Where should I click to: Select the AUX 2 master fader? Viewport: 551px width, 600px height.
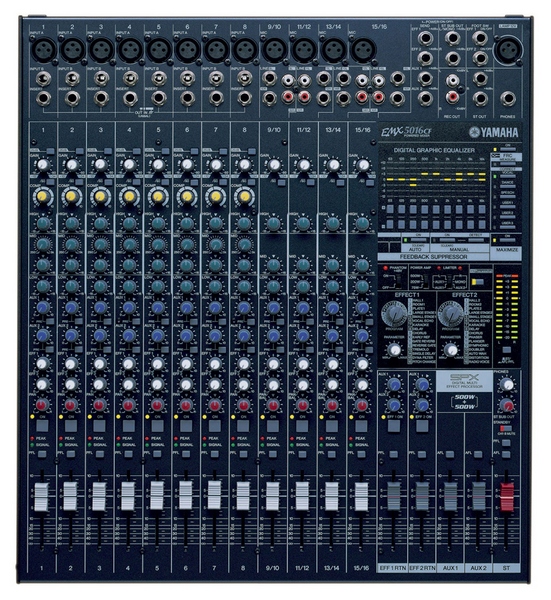tap(479, 496)
